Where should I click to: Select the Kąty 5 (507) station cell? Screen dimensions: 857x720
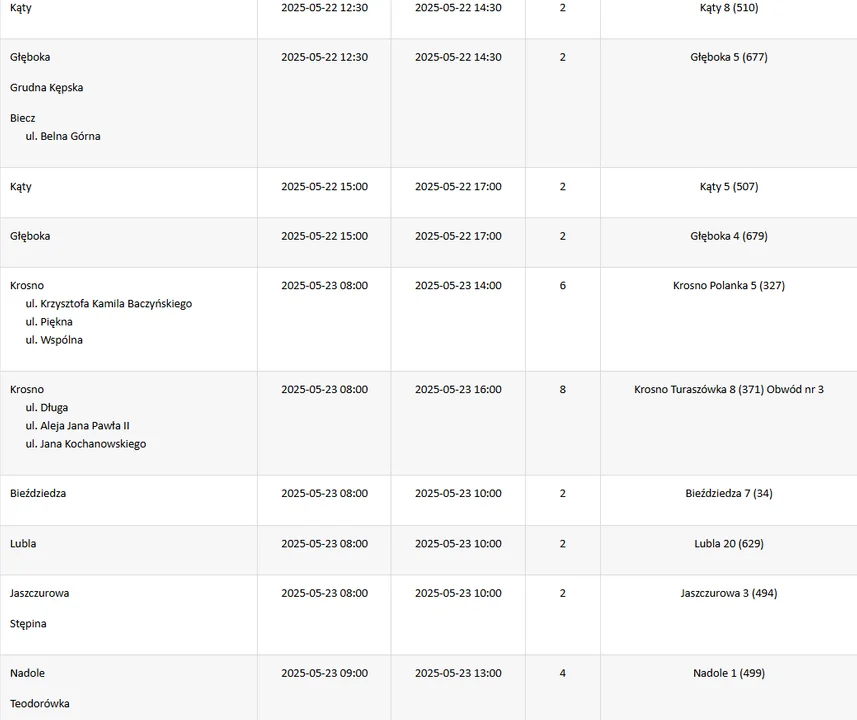[x=729, y=187]
